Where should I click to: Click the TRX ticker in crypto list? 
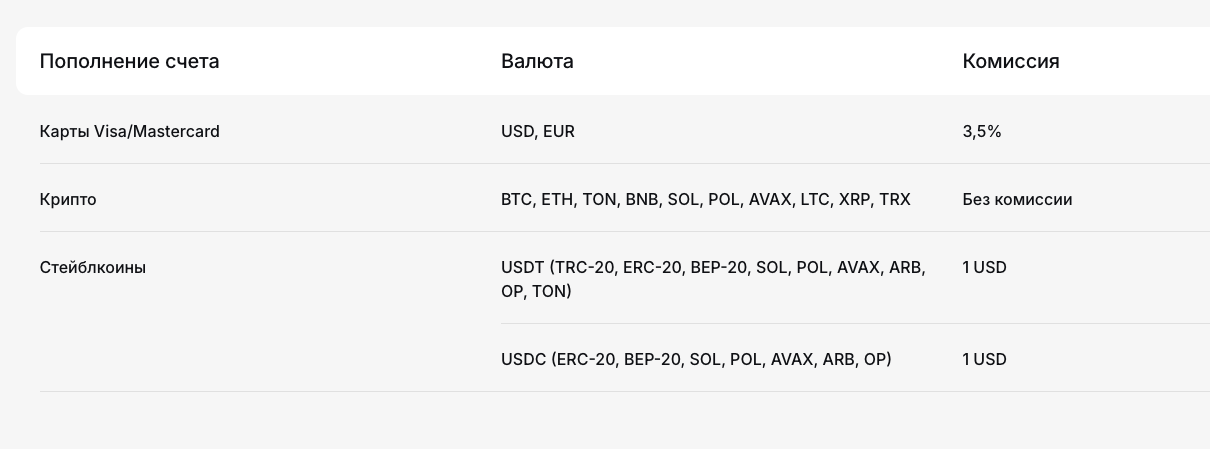click(895, 199)
